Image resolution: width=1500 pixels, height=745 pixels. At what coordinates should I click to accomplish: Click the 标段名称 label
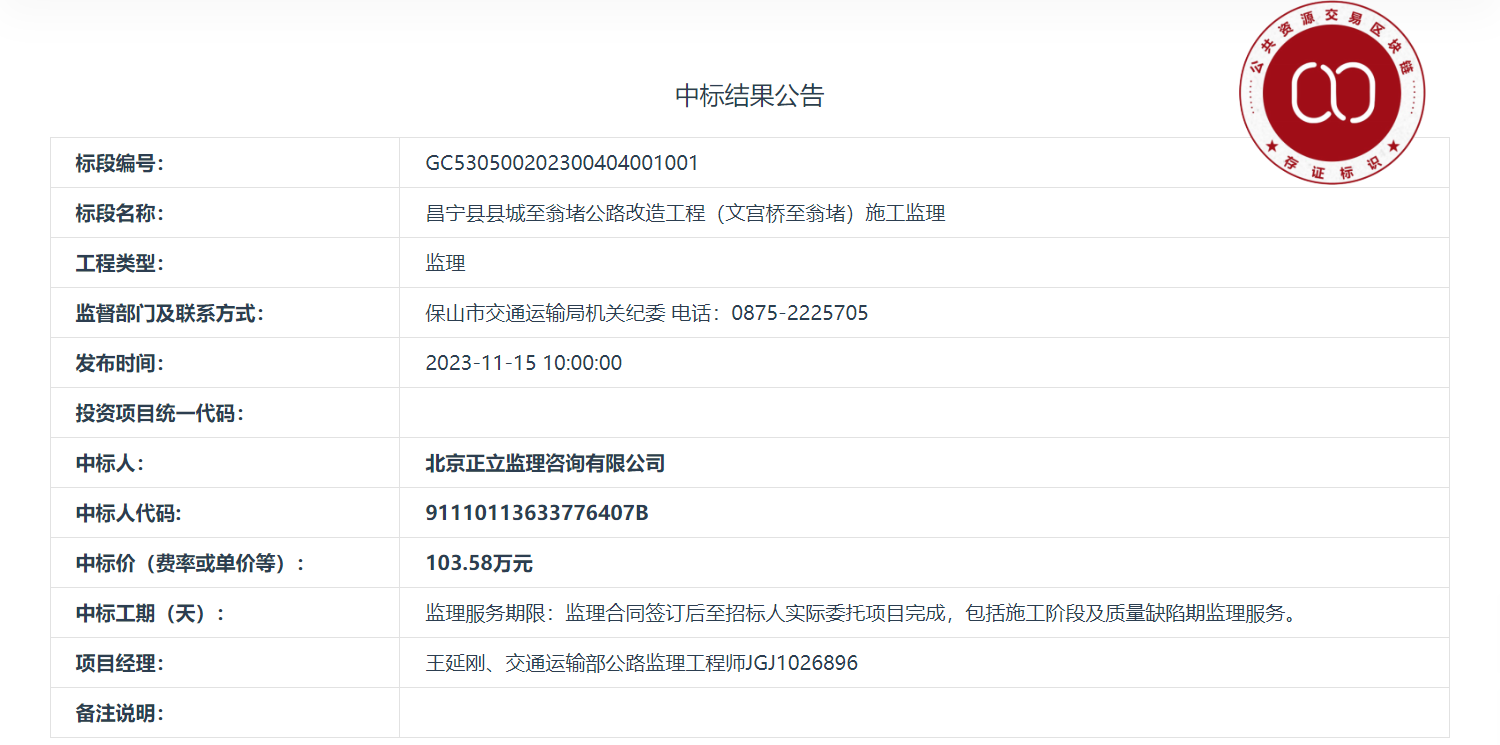[120, 213]
